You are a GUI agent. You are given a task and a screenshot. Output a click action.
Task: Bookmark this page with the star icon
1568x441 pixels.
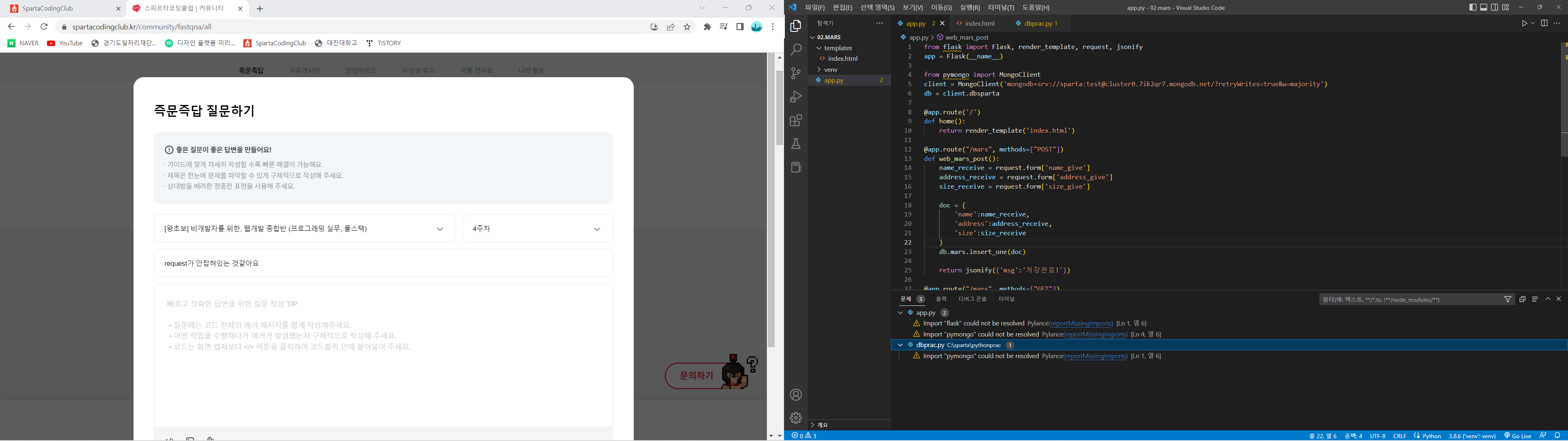coord(687,27)
